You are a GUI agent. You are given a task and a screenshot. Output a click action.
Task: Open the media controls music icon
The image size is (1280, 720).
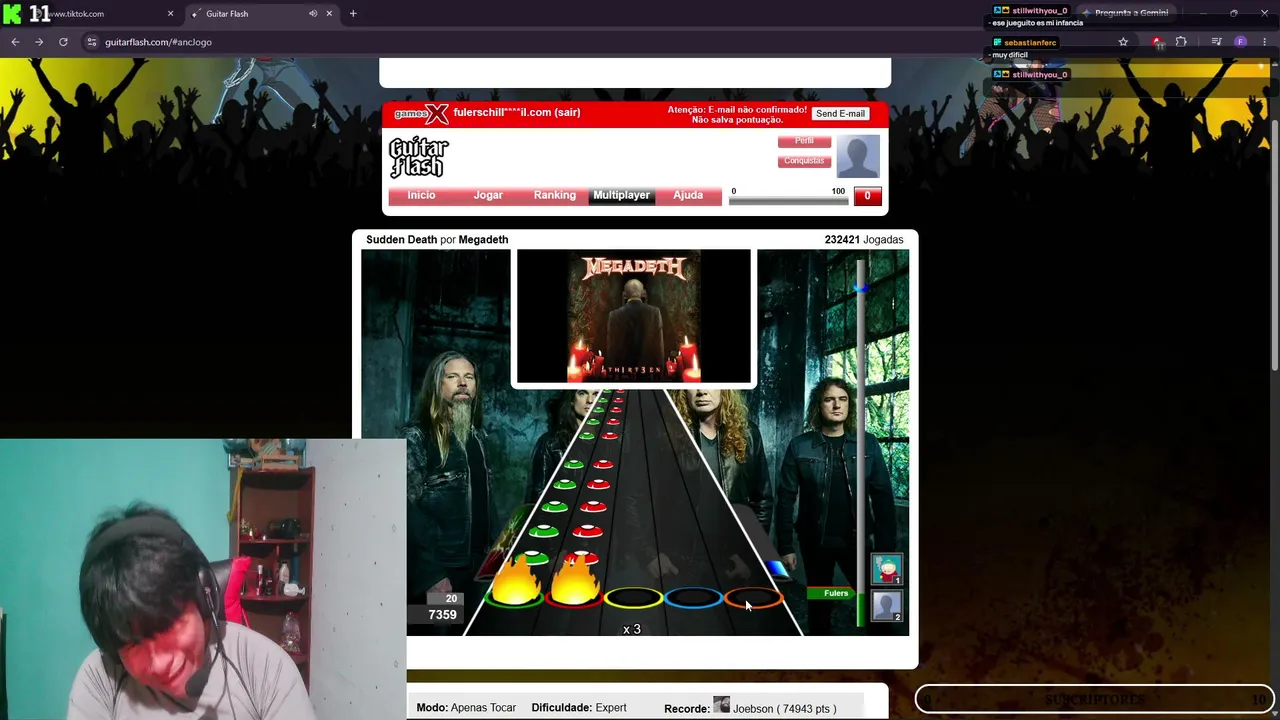(x=1216, y=42)
